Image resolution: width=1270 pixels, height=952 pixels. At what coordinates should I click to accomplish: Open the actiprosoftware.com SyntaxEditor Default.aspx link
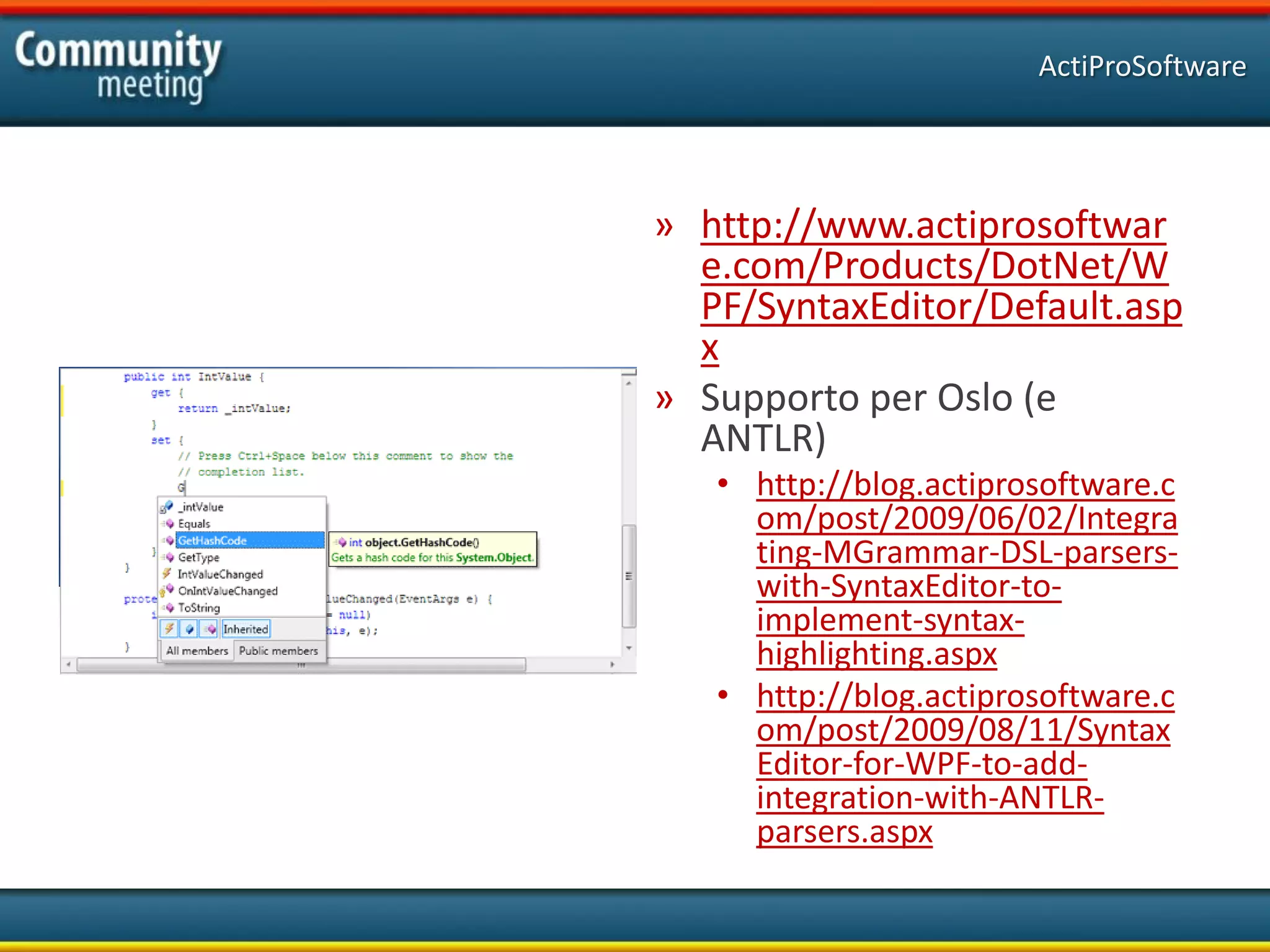[x=941, y=286]
